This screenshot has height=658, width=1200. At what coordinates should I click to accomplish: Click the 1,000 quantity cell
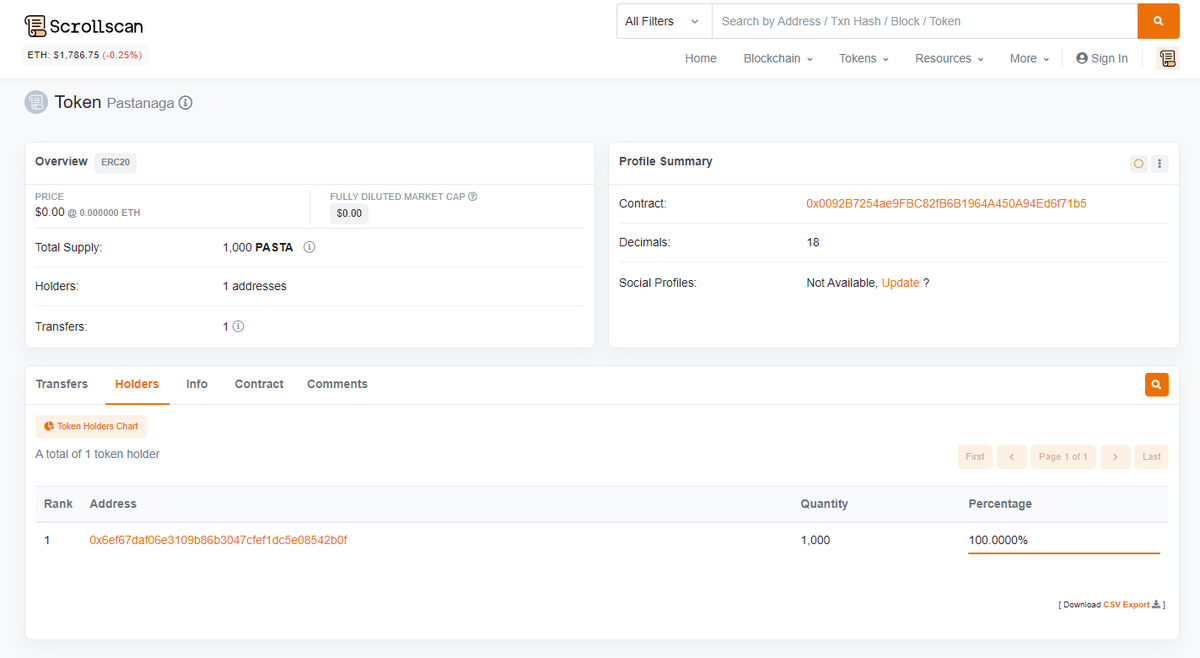pyautogui.click(x=815, y=540)
